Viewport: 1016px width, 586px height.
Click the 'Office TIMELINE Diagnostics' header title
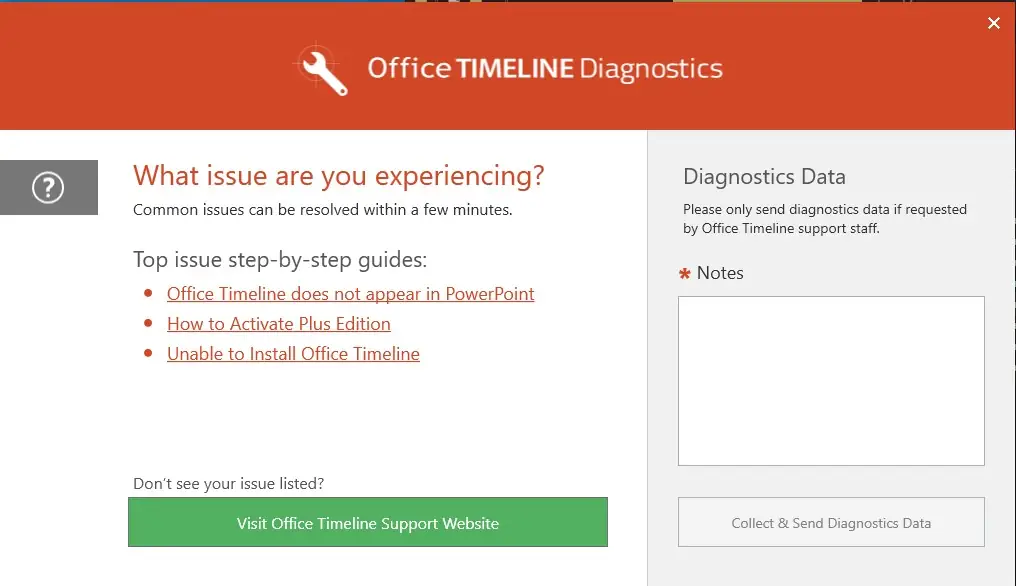(545, 69)
